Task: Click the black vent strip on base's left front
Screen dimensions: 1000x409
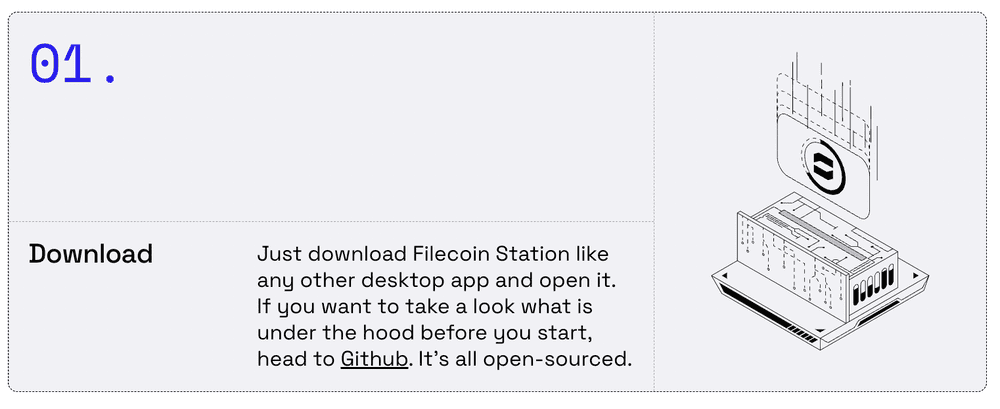Action: (756, 307)
